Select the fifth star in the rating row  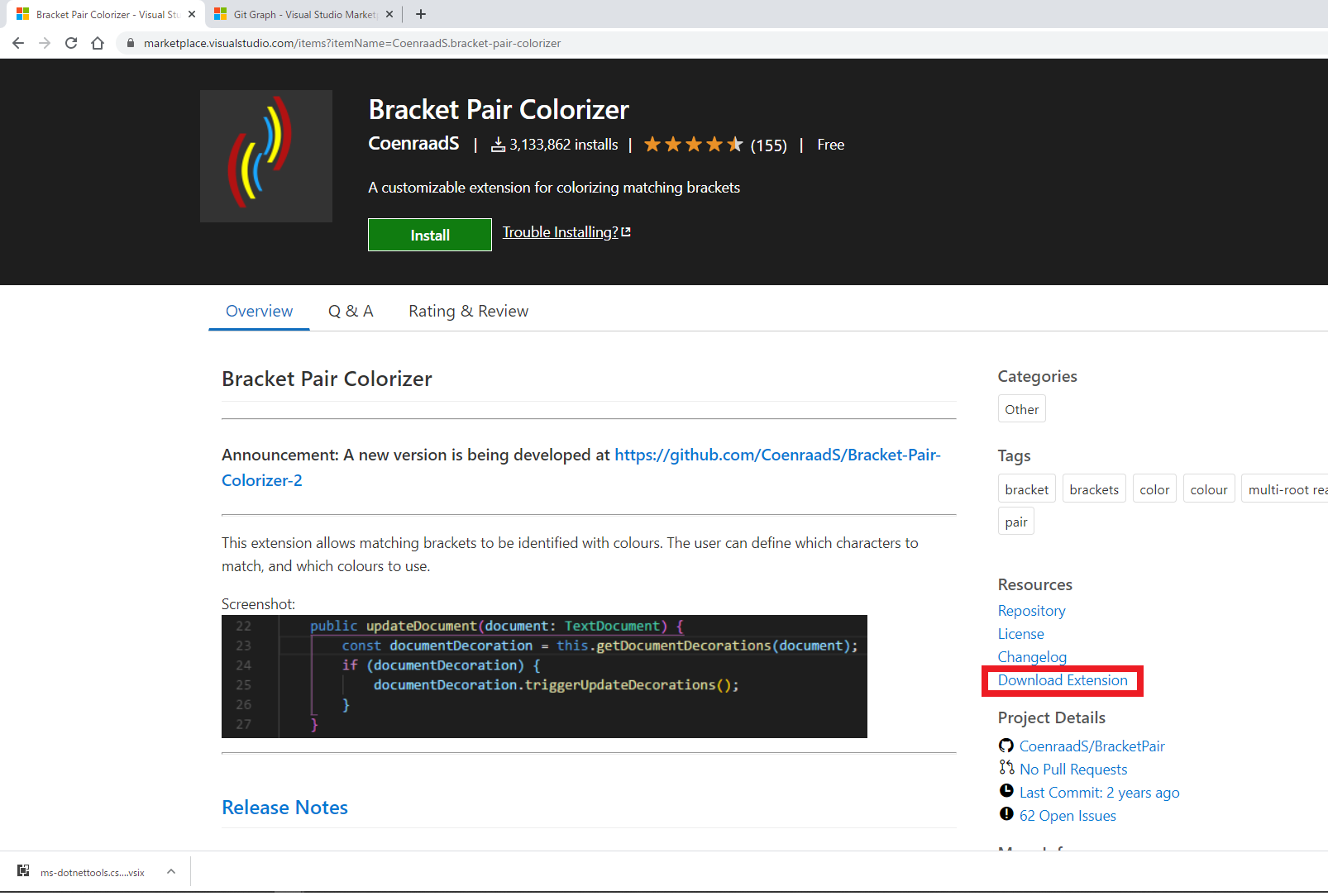point(734,144)
